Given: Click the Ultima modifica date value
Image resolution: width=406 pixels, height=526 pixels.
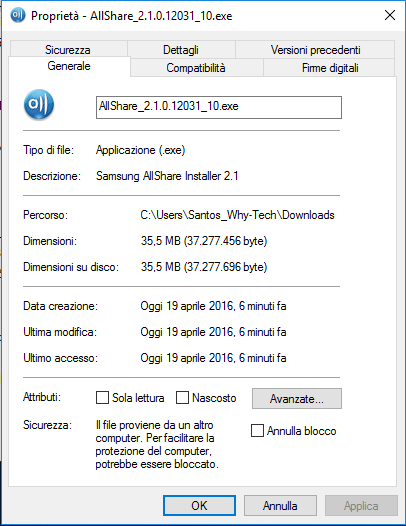Looking at the screenshot, I should pyautogui.click(x=213, y=332).
